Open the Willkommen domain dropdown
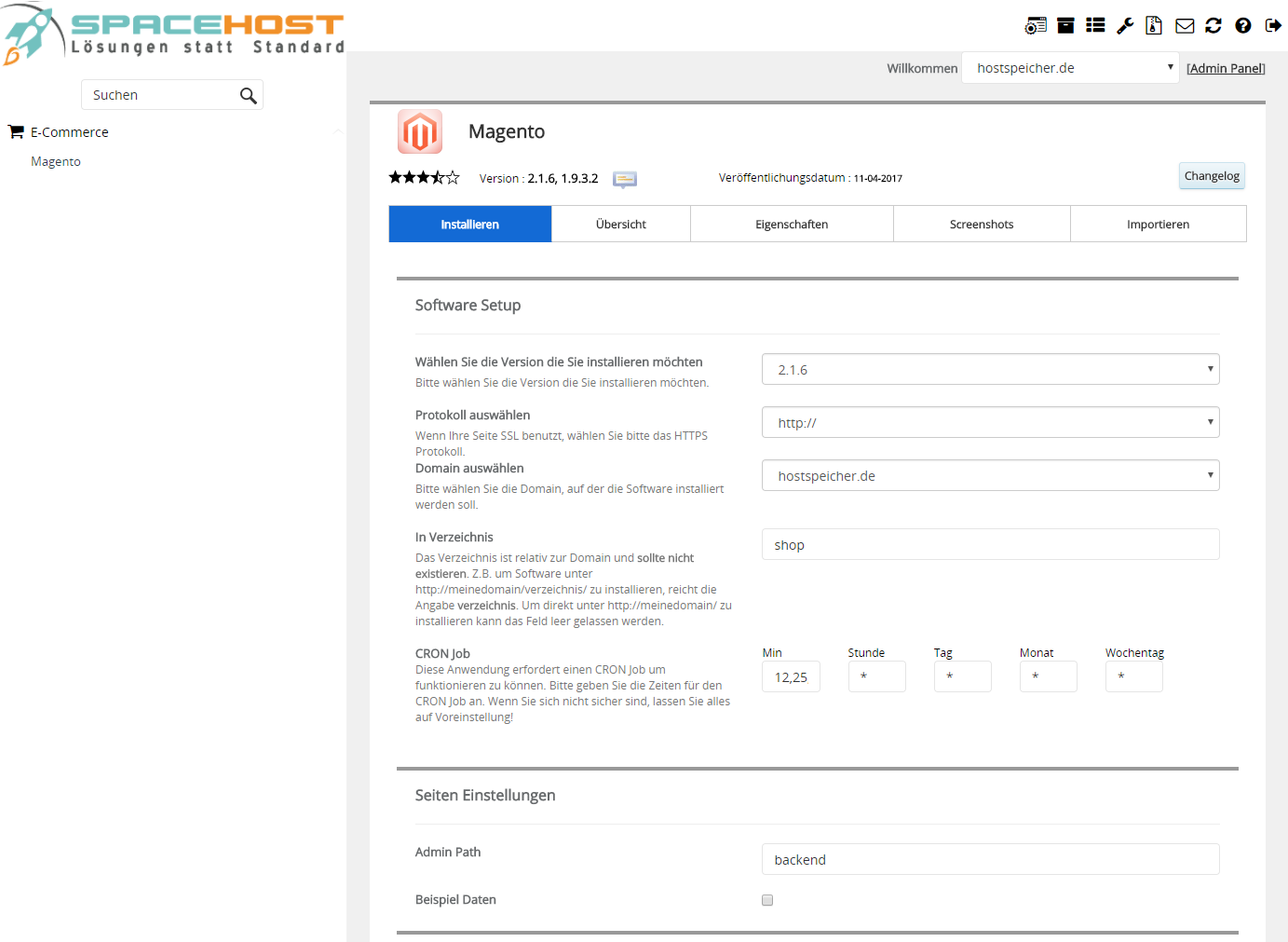 coord(1070,68)
